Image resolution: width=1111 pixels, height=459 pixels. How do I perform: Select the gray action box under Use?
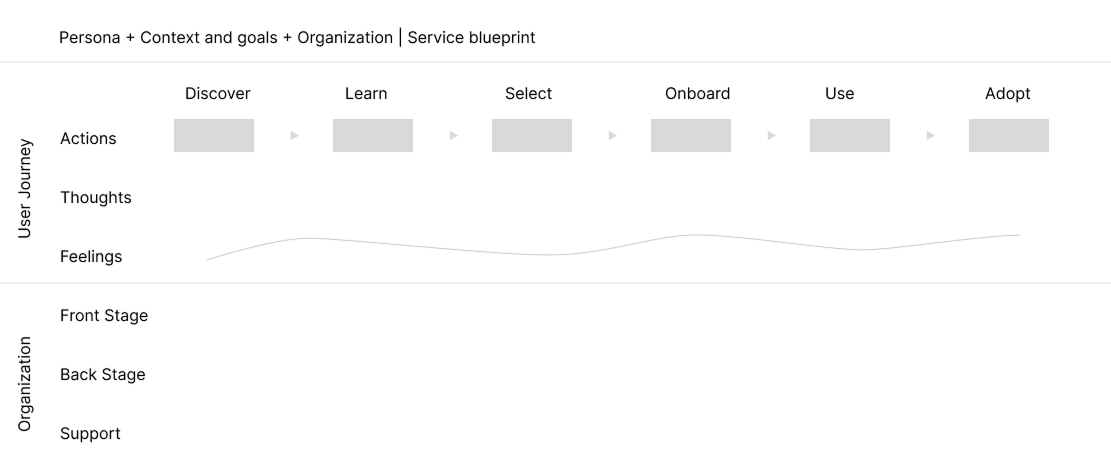click(850, 135)
